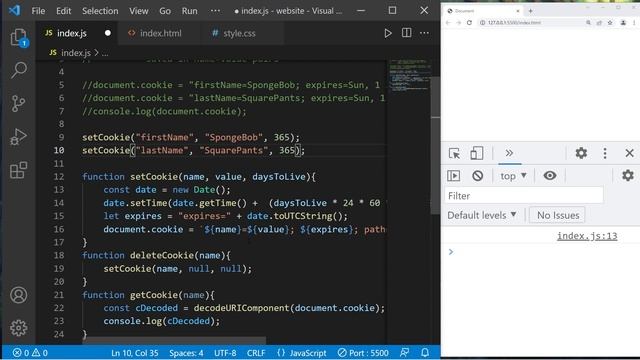The image size is (640, 360).
Task: Open DevTools settings gear
Action: (581, 153)
